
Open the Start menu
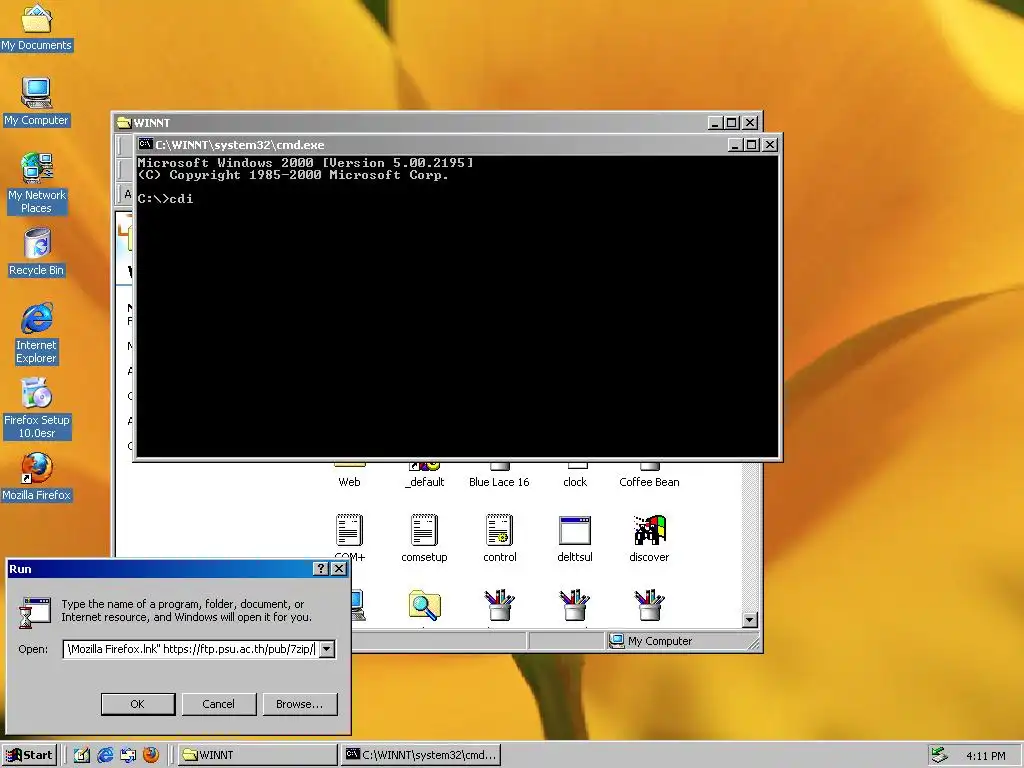pos(29,755)
